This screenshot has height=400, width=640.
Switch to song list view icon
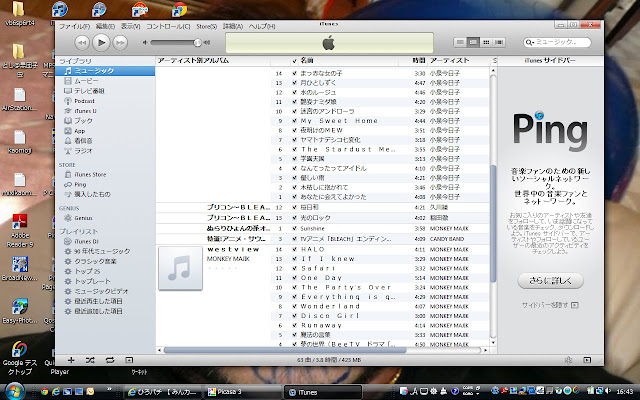coord(460,42)
